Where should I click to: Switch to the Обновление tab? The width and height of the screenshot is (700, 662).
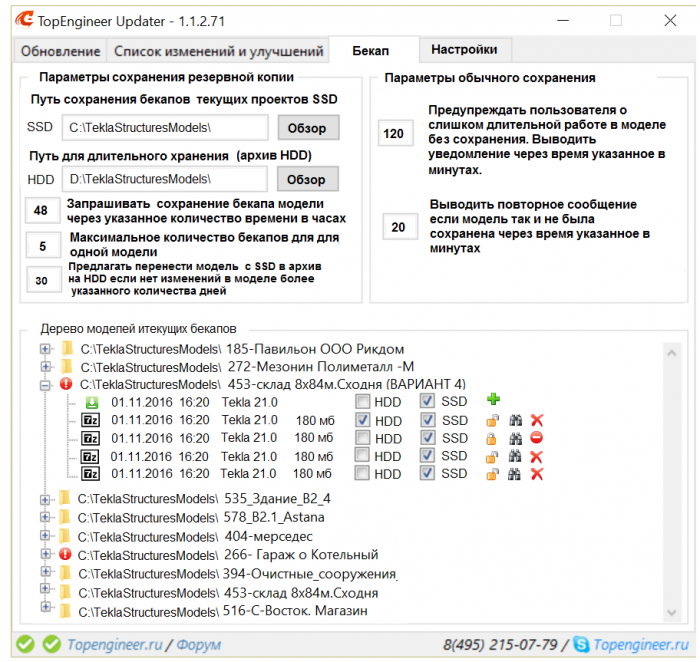pyautogui.click(x=60, y=51)
